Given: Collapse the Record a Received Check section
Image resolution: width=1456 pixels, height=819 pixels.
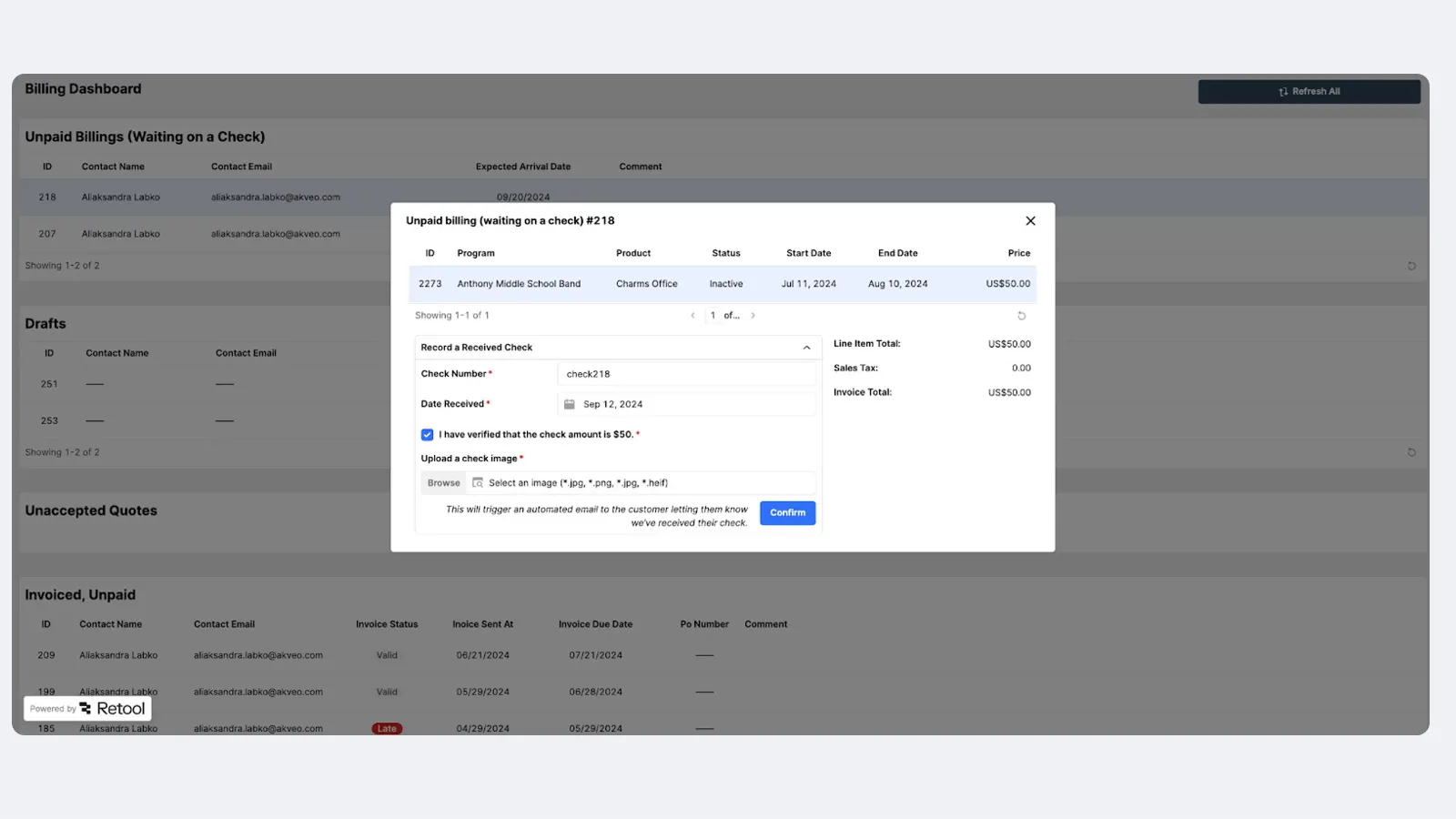Looking at the screenshot, I should pos(806,348).
